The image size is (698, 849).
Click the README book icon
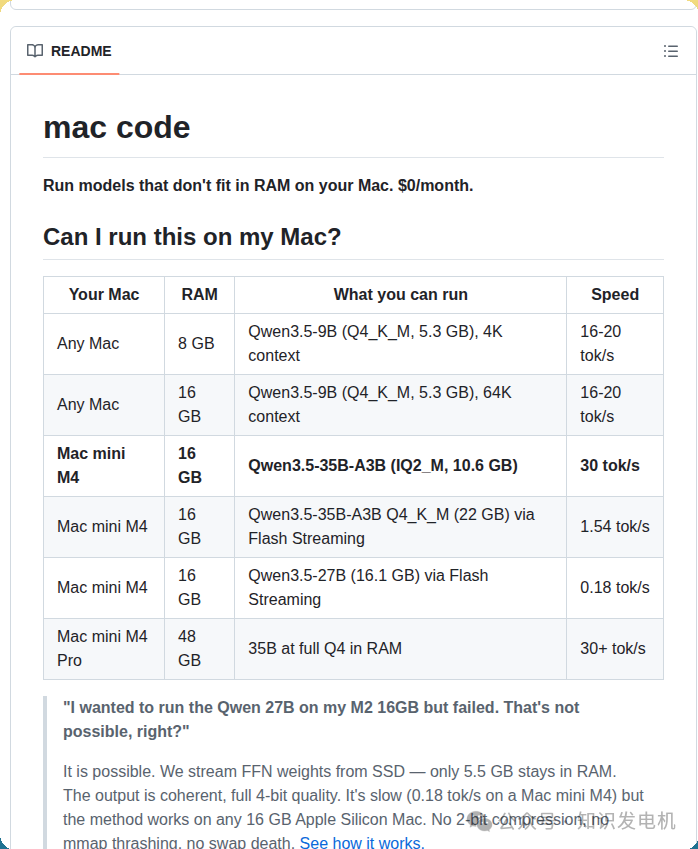click(35, 50)
